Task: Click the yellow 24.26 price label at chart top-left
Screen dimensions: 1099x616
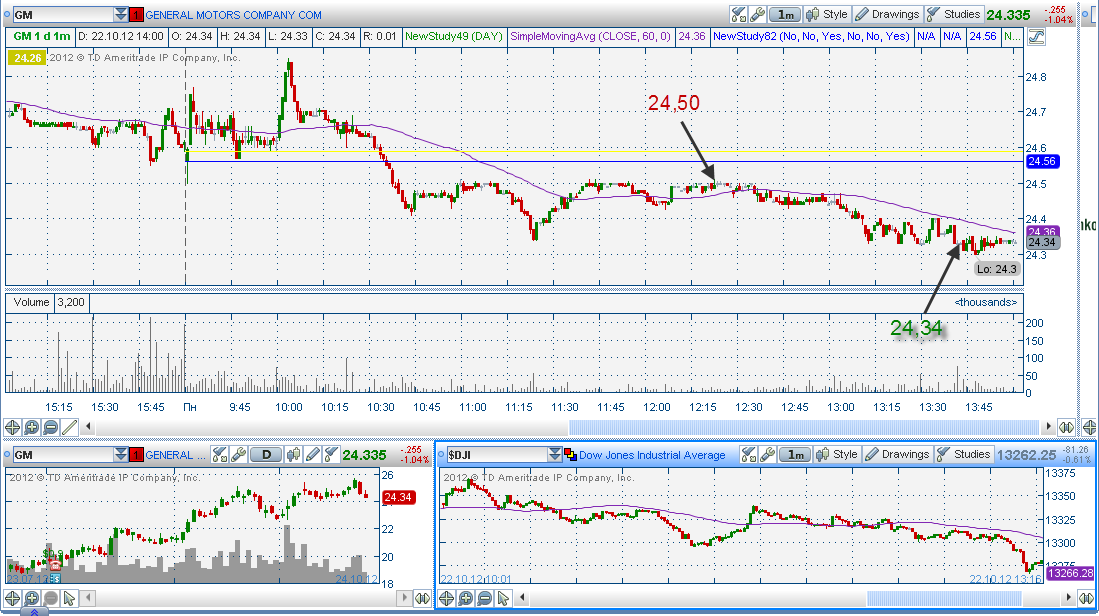Action: (x=27, y=57)
